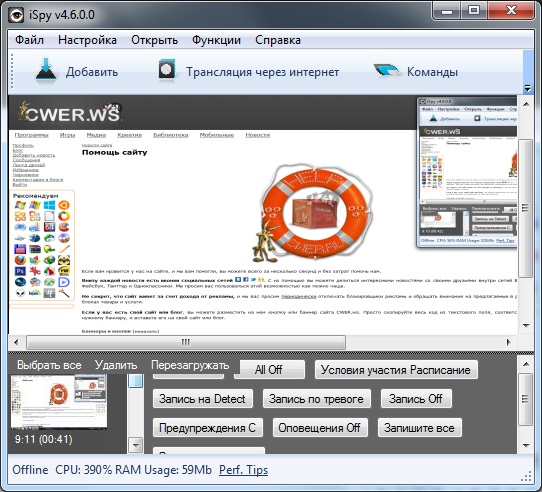Image resolution: width=542 pixels, height=492 pixels.
Task: Open the Настройка menu
Action: click(87, 40)
